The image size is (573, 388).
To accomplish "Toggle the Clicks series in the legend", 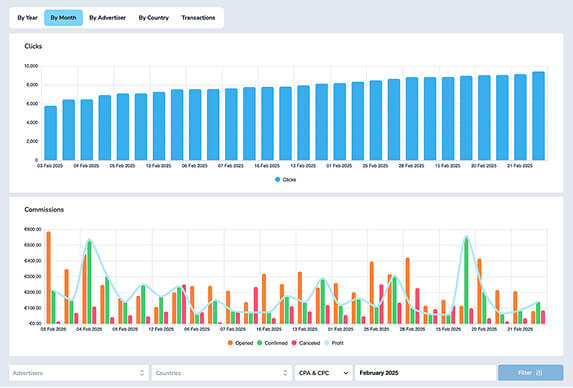I will [285, 180].
